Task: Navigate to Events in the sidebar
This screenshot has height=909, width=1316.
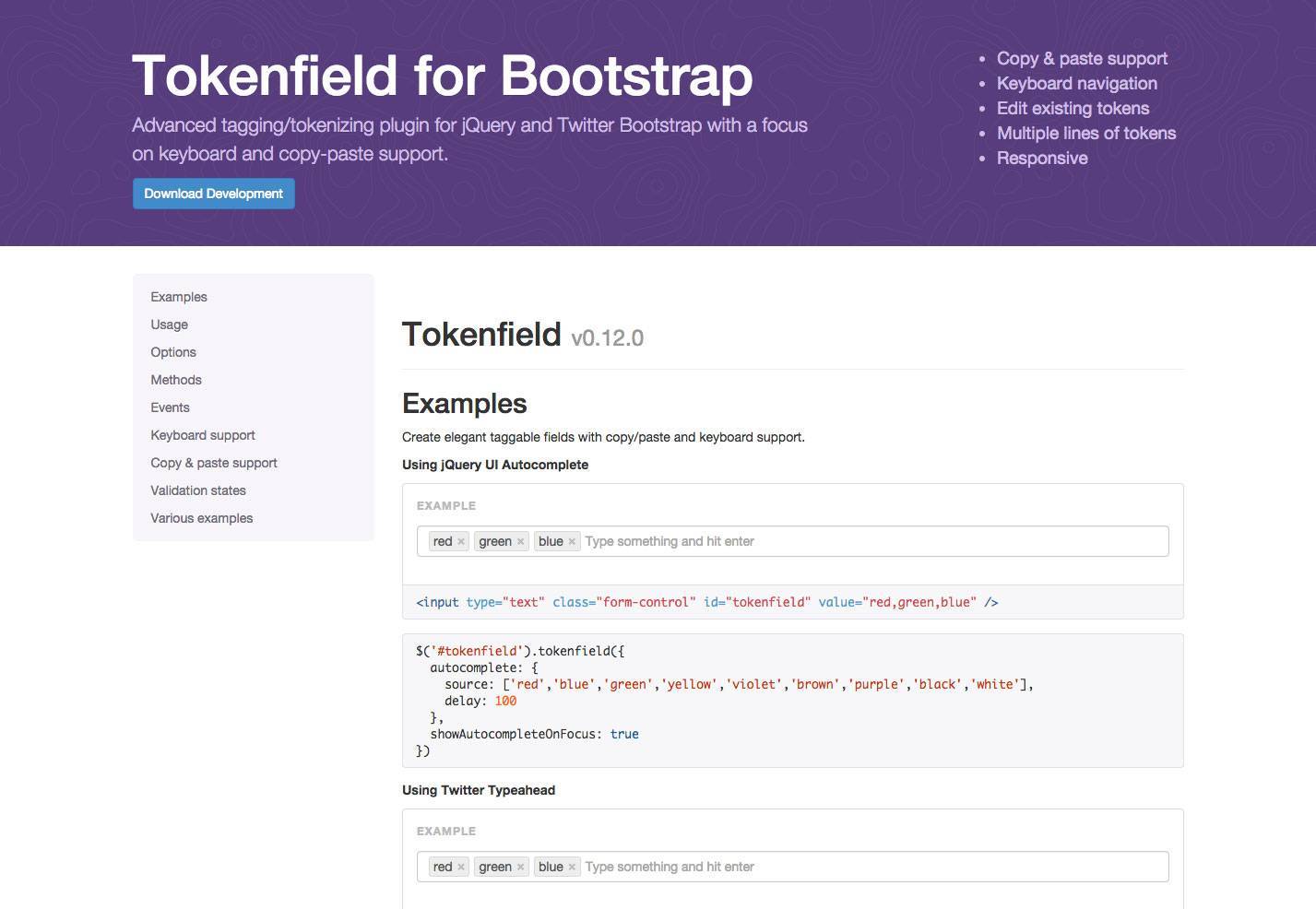Action: click(171, 407)
